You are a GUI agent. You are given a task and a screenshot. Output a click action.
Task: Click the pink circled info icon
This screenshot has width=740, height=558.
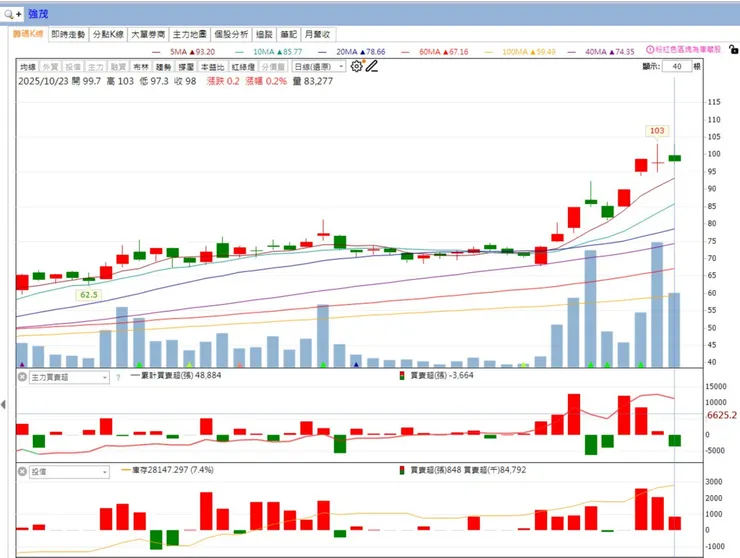point(650,50)
